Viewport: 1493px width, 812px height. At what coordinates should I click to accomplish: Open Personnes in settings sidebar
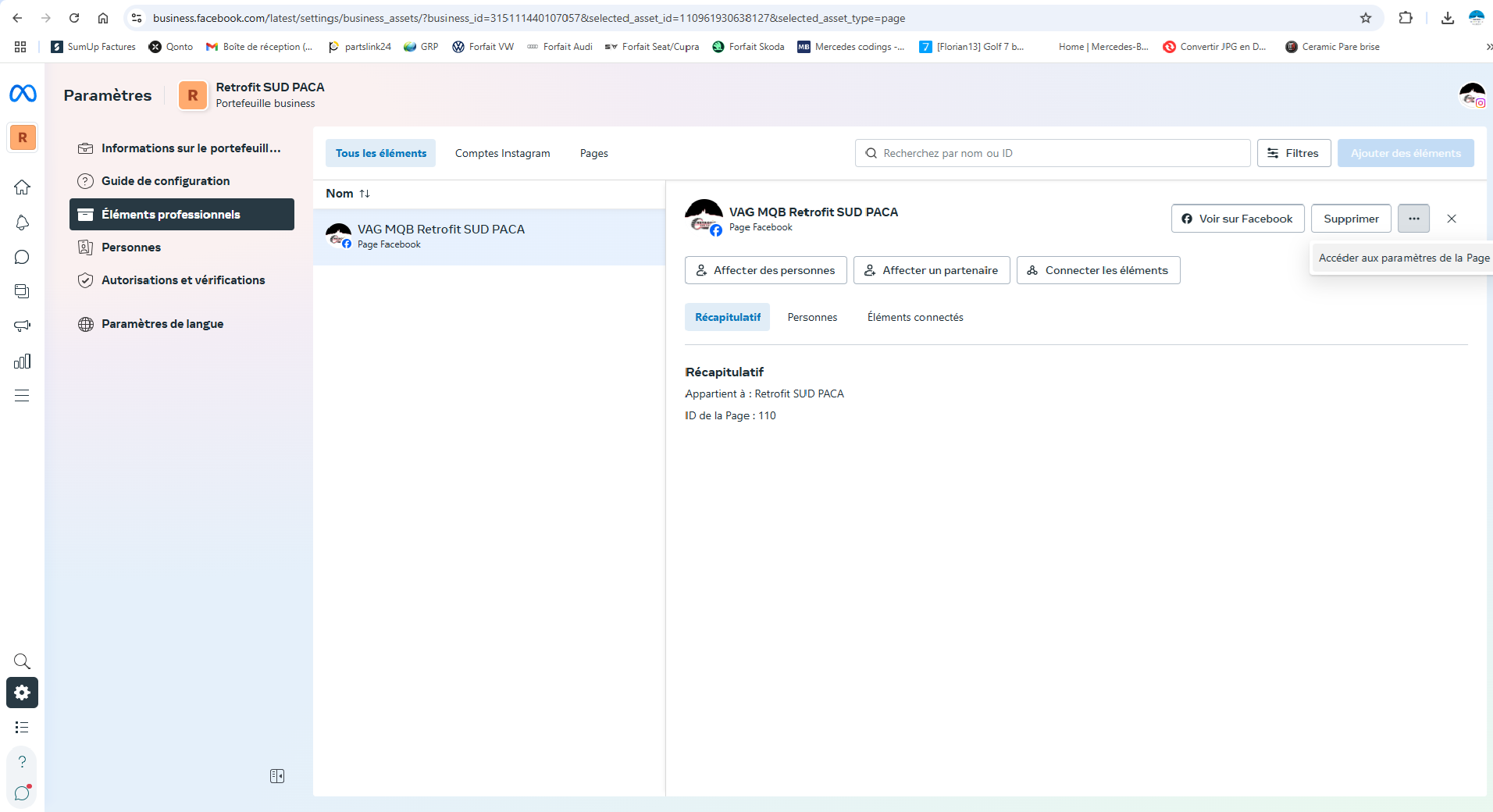(182, 248)
